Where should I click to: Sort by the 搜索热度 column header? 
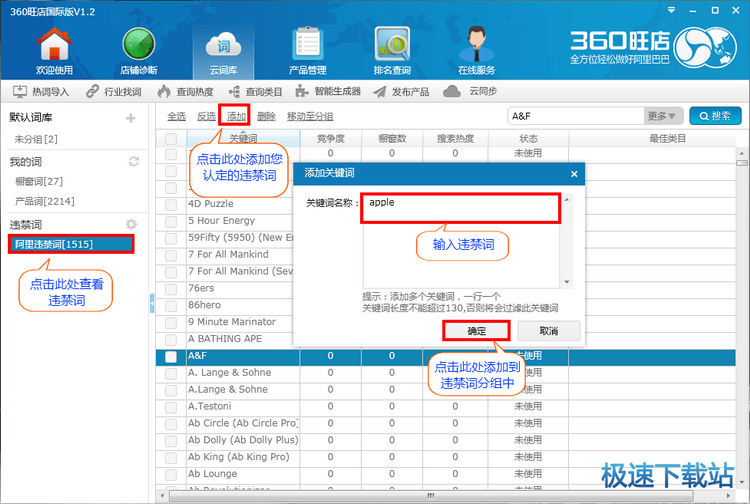click(x=455, y=139)
